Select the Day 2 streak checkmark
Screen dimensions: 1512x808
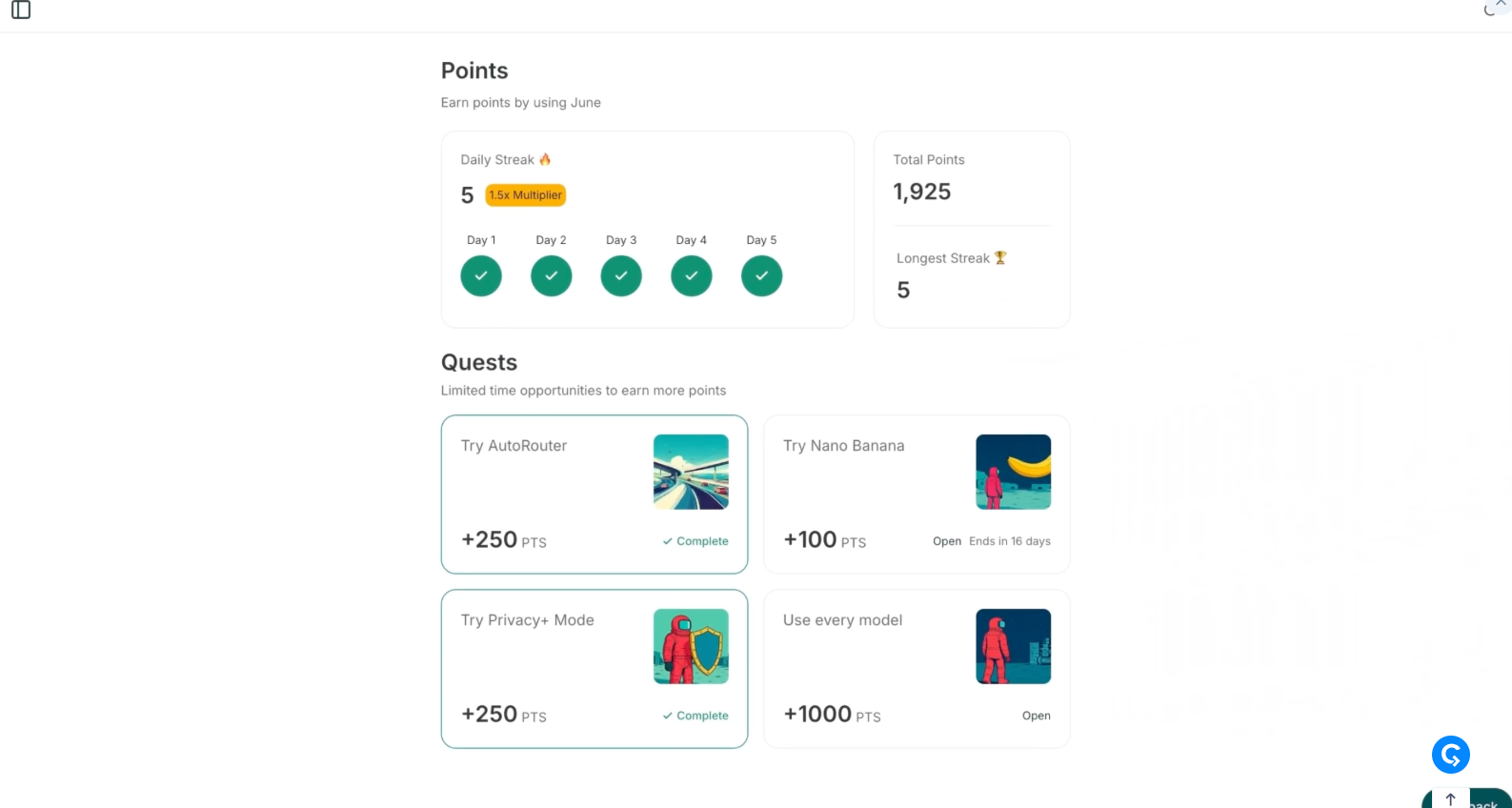tap(552, 276)
